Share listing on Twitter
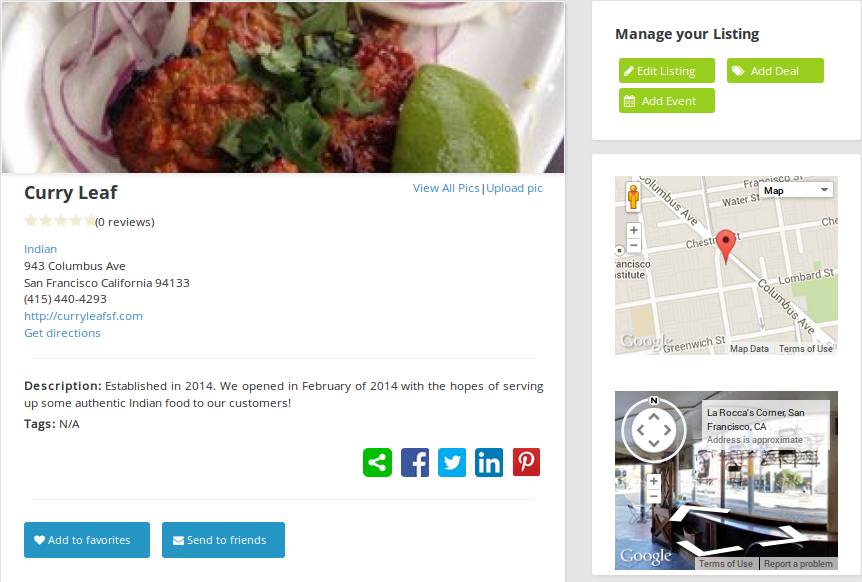 coord(452,462)
